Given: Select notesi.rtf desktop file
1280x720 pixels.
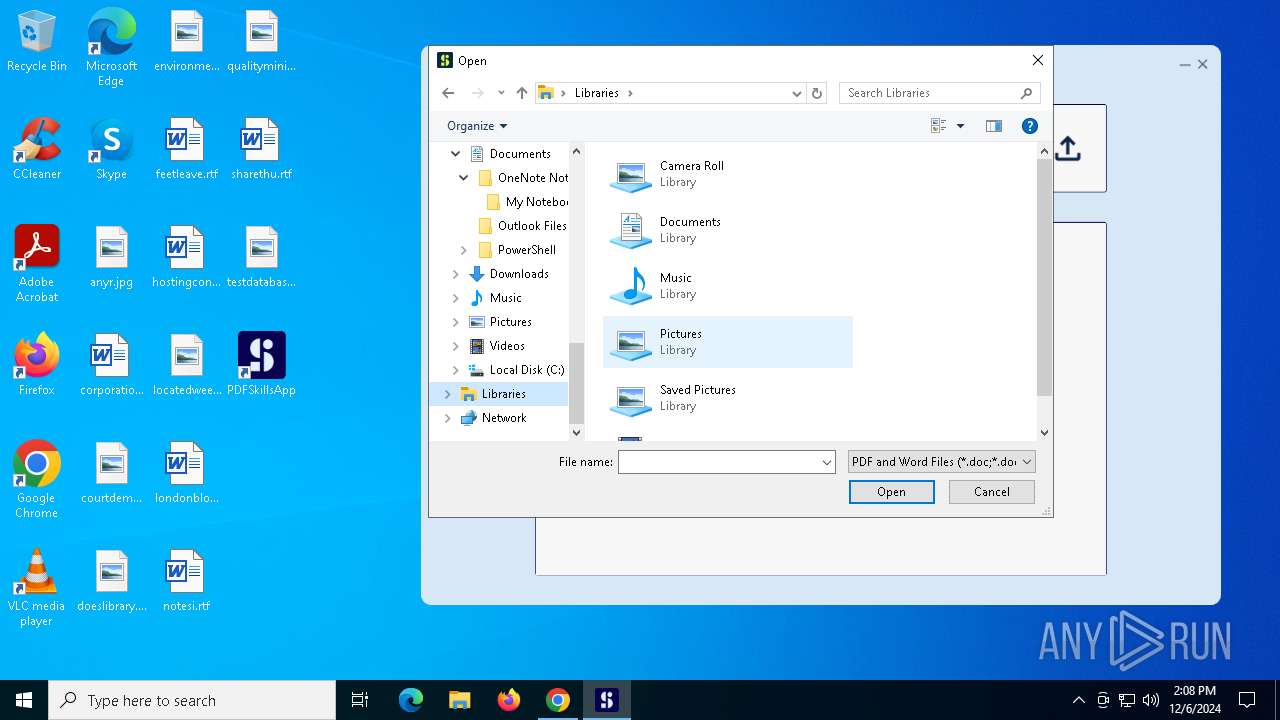Looking at the screenshot, I should coord(186,582).
